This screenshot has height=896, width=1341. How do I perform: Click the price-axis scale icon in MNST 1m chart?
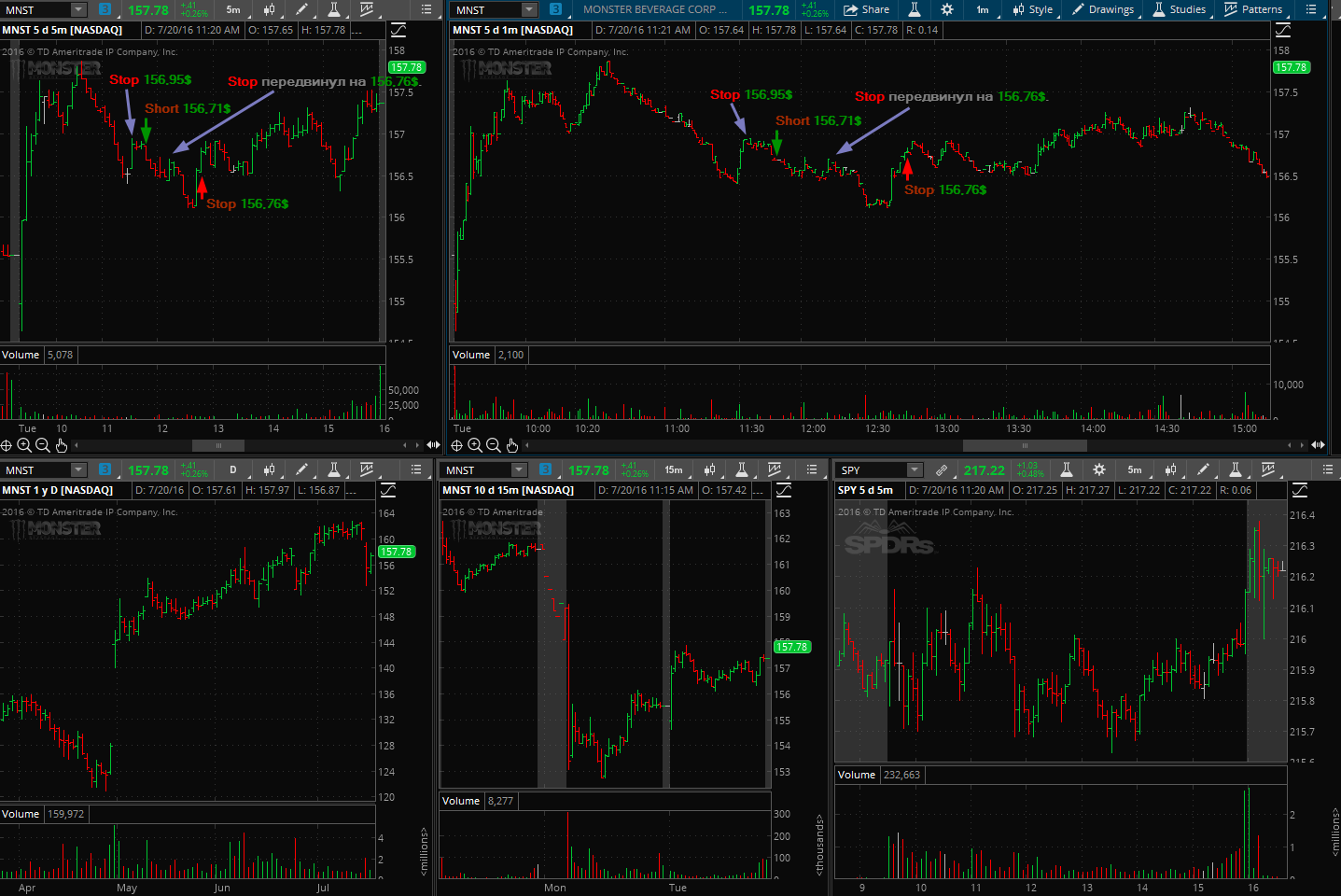[x=1282, y=30]
